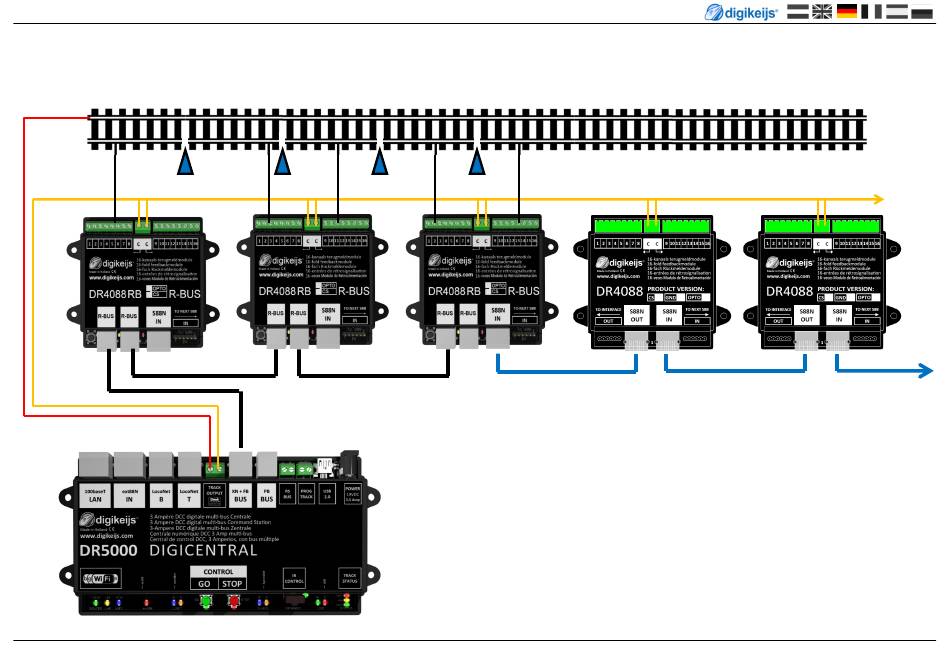Viewport: 950px width, 659px height.
Task: Select the French flag in the header
Action: click(x=872, y=12)
